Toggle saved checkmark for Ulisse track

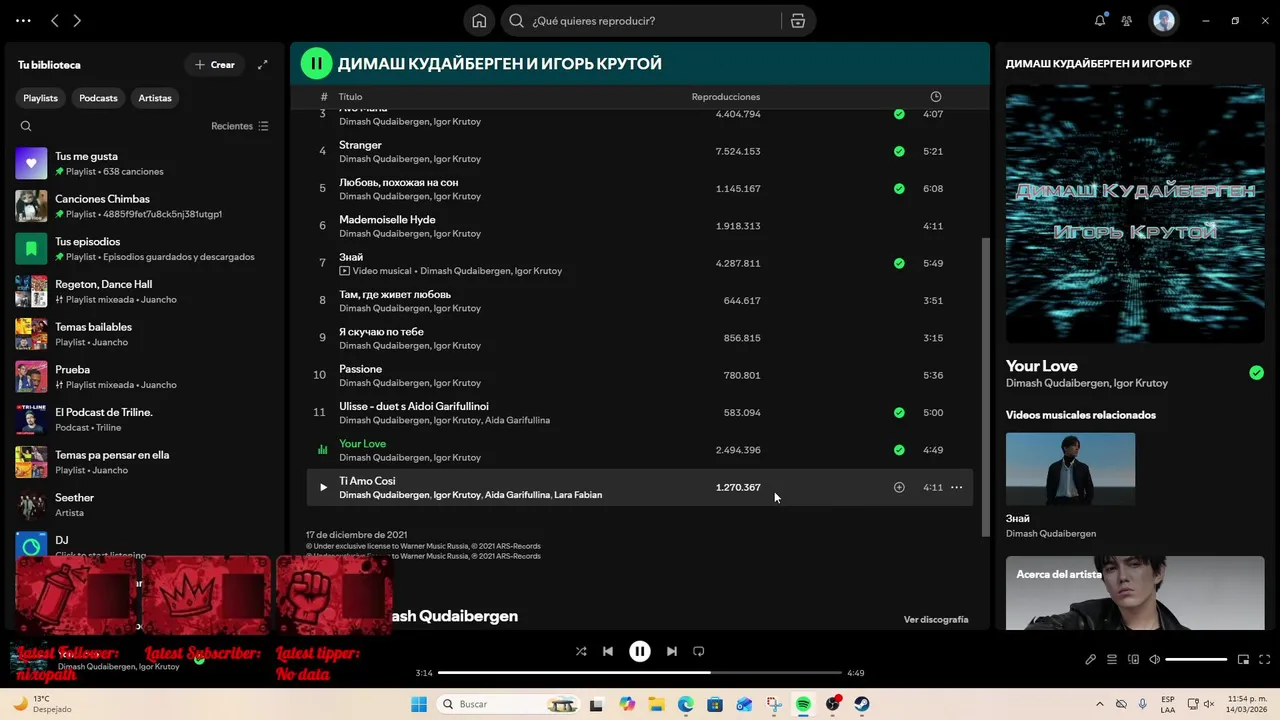[x=899, y=412]
